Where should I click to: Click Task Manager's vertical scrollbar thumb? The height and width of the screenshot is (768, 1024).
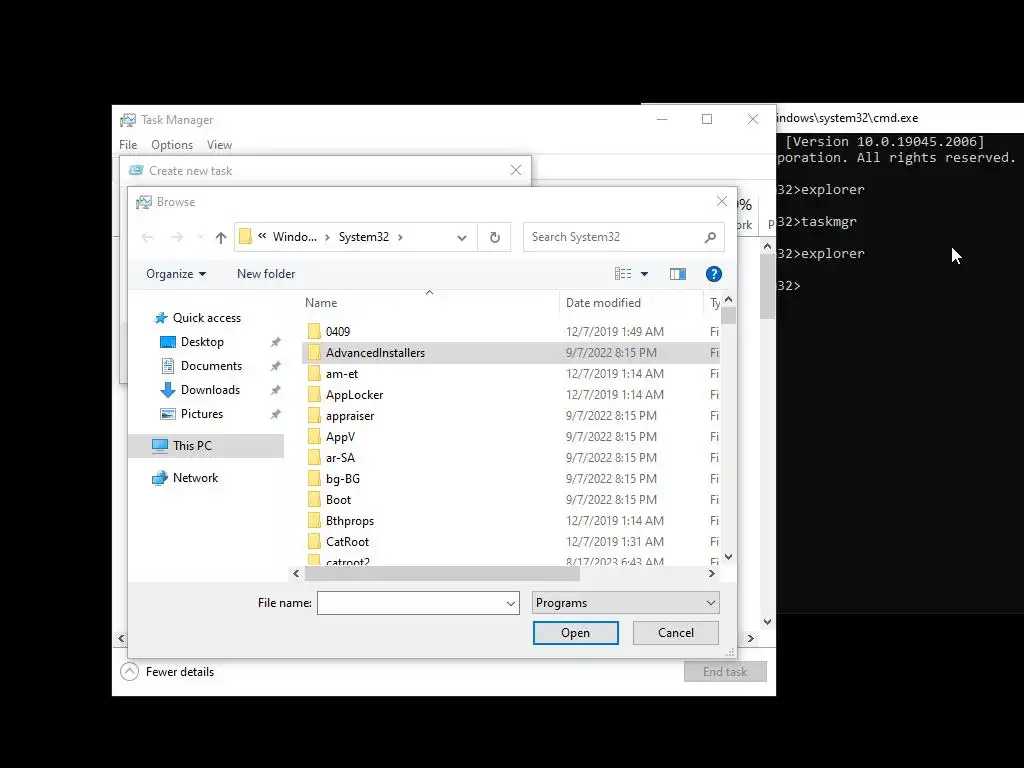(x=767, y=287)
